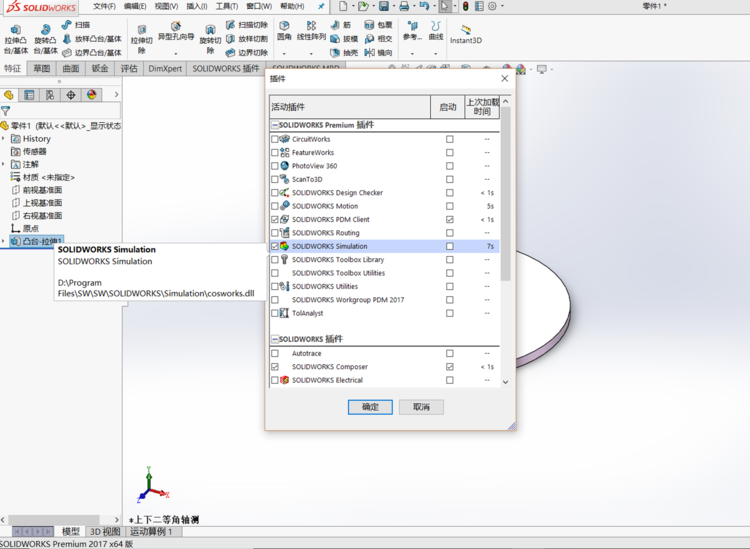Open the 插入(I) menu
The height and width of the screenshot is (549, 750).
197,6
